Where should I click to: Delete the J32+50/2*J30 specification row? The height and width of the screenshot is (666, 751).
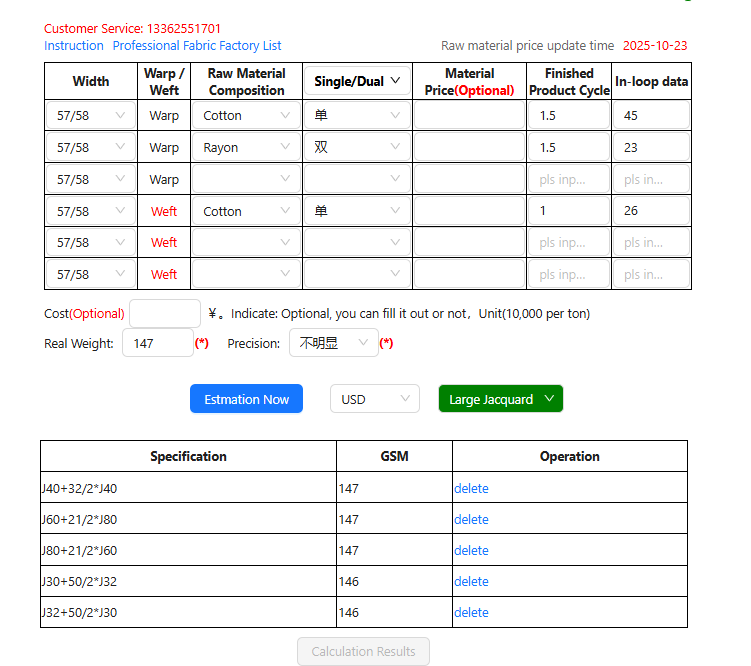point(471,612)
